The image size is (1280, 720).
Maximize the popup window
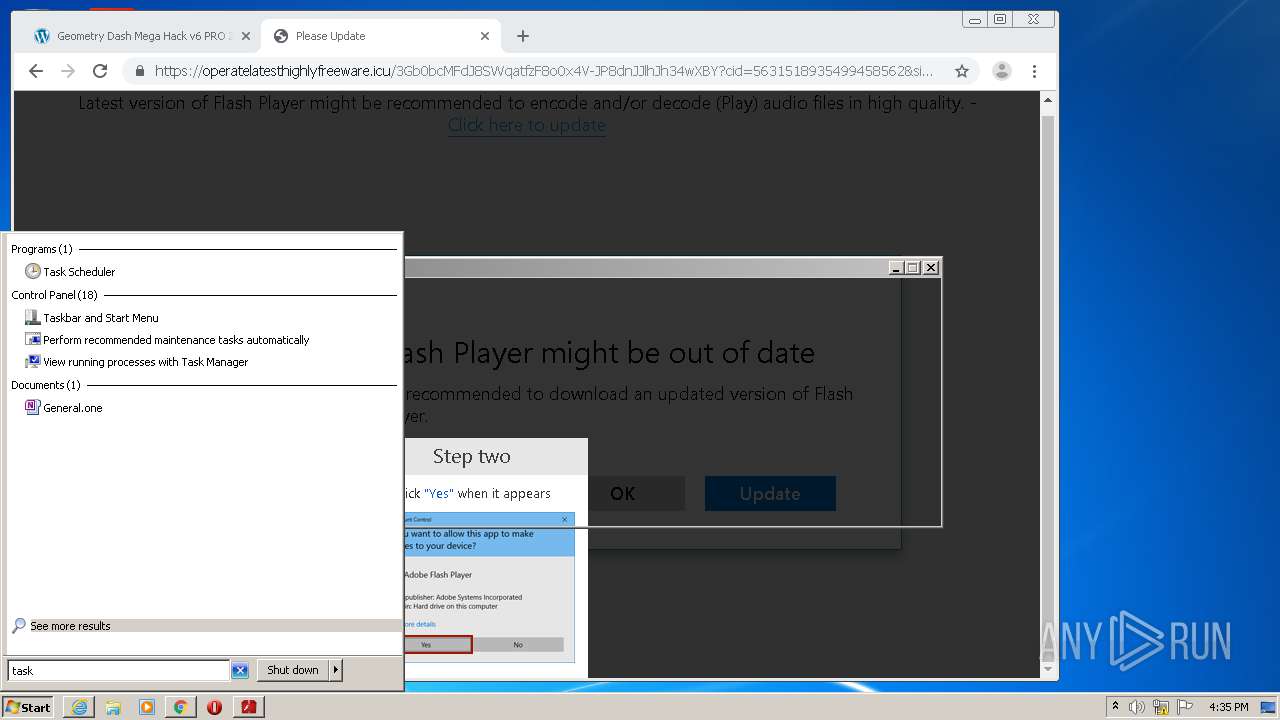point(913,267)
